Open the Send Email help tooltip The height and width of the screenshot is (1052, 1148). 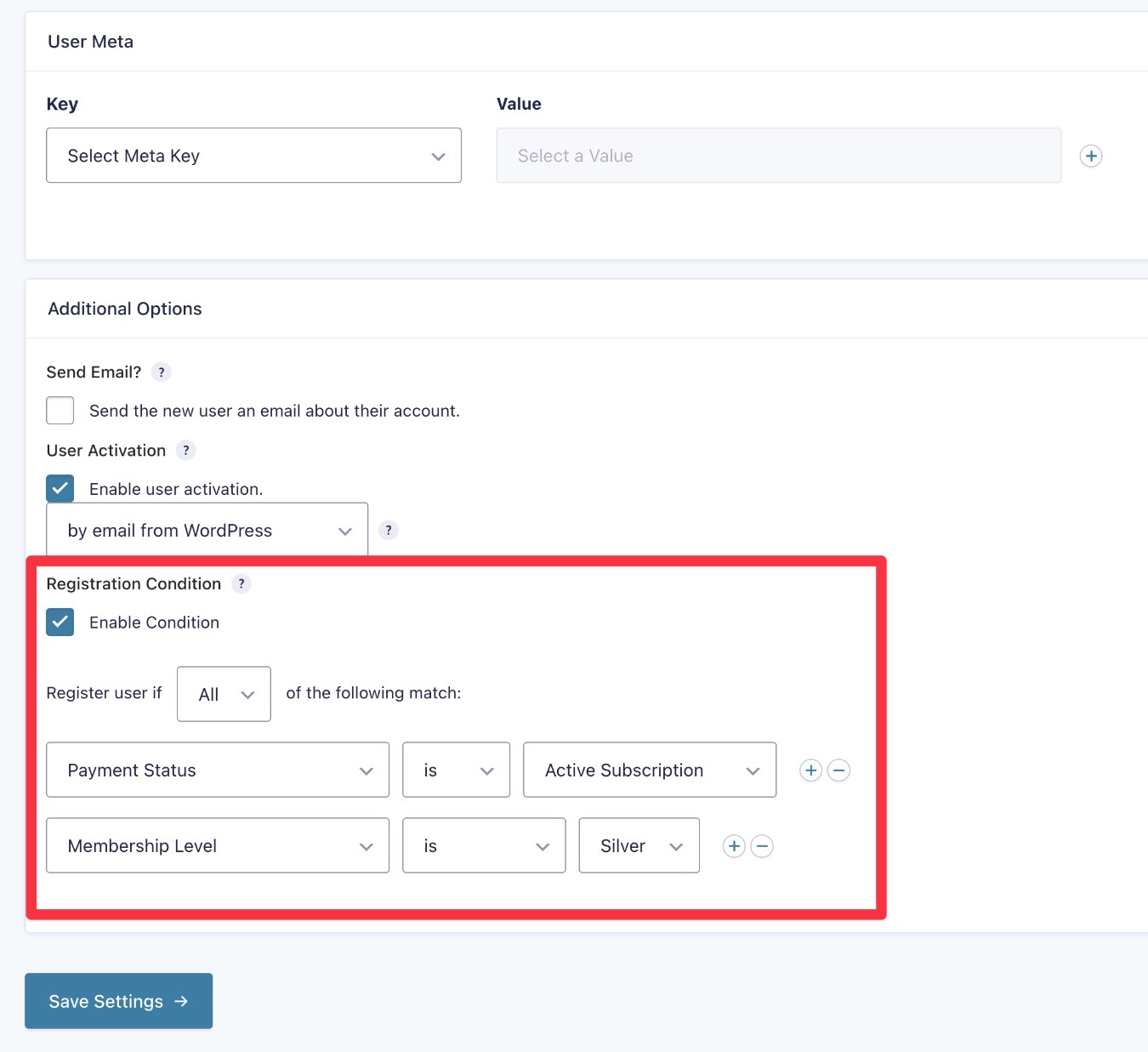(162, 372)
